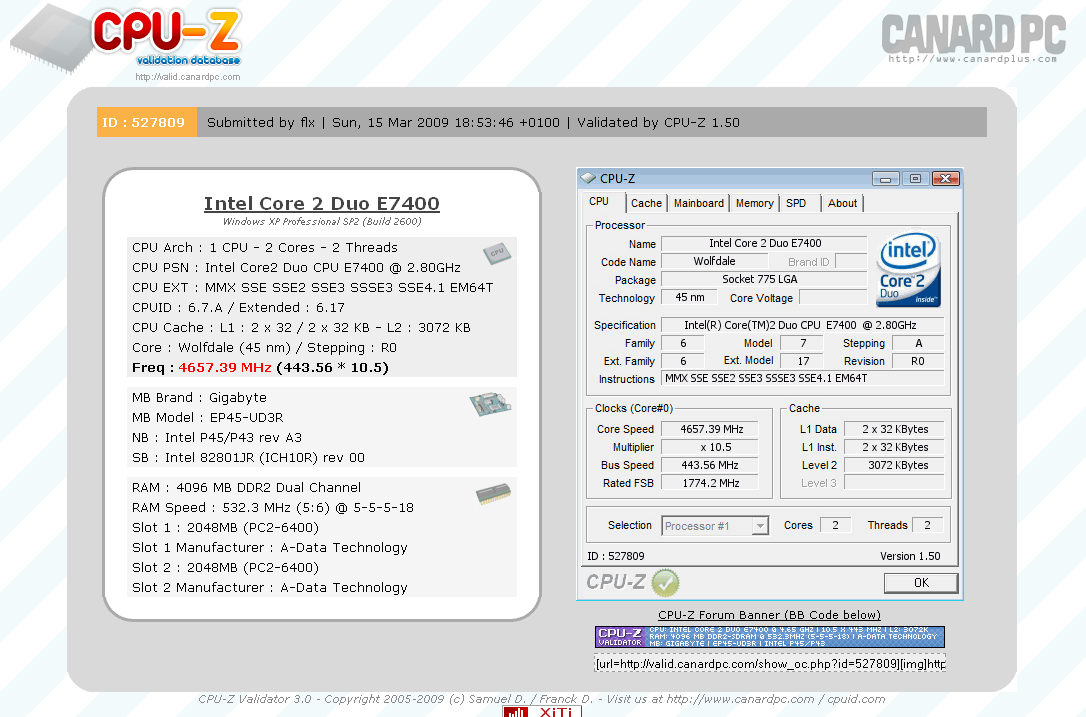Viewport: 1086px width, 717px height.
Task: Click the Package field Socket 775 LGA
Action: 765,279
